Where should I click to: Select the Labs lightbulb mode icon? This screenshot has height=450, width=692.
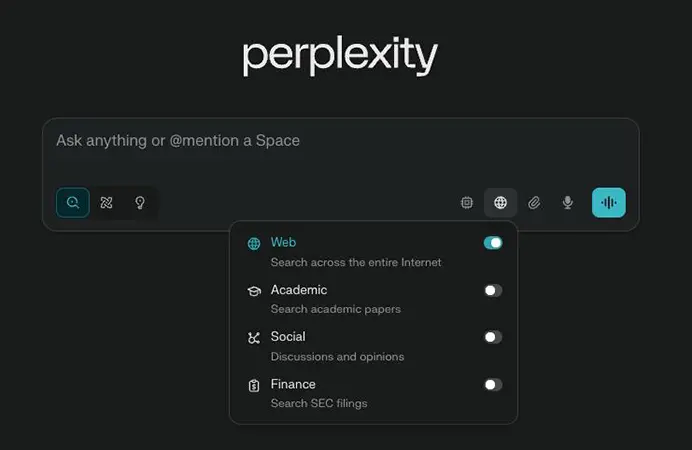tap(140, 202)
